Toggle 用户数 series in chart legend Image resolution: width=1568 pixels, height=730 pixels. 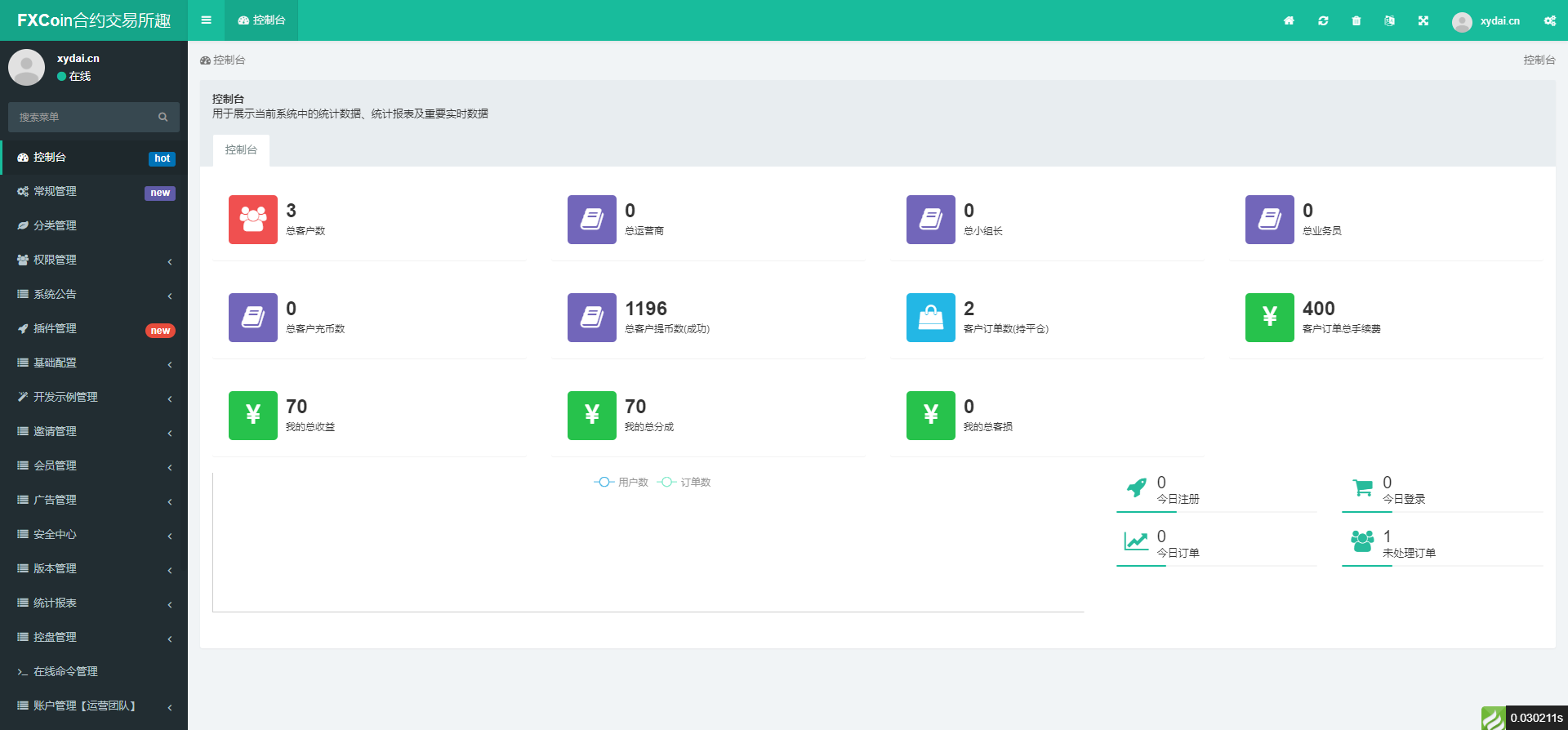point(621,483)
